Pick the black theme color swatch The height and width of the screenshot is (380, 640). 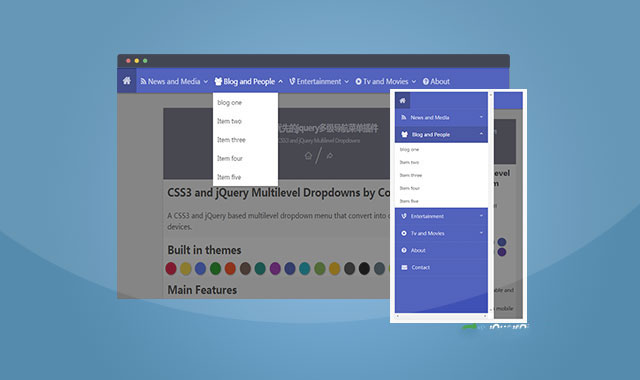tap(364, 269)
